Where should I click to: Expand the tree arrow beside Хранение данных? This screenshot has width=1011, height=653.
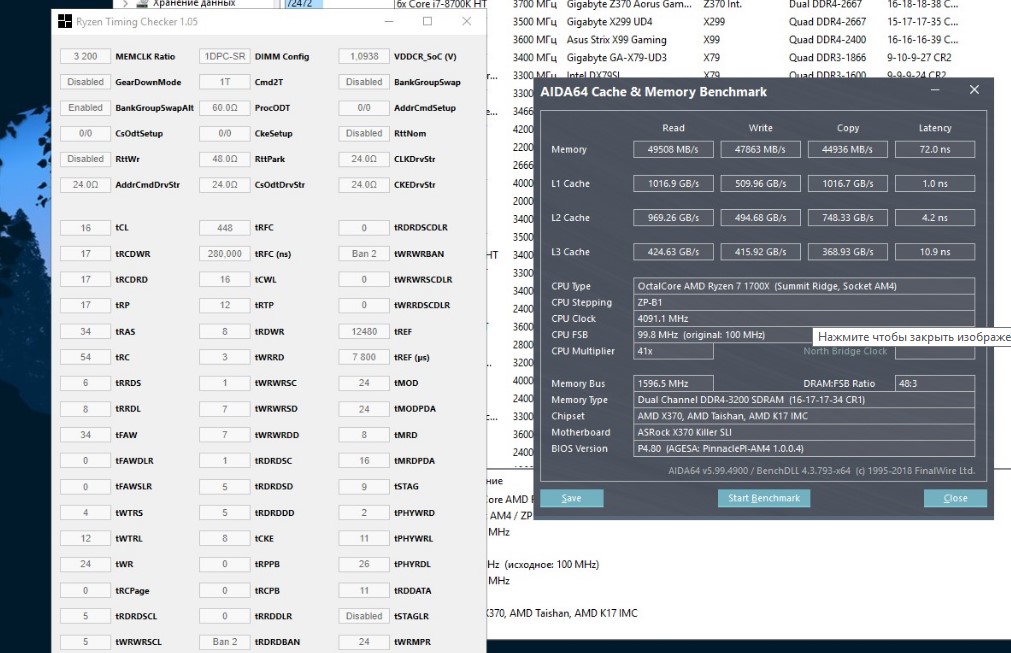coord(125,3)
